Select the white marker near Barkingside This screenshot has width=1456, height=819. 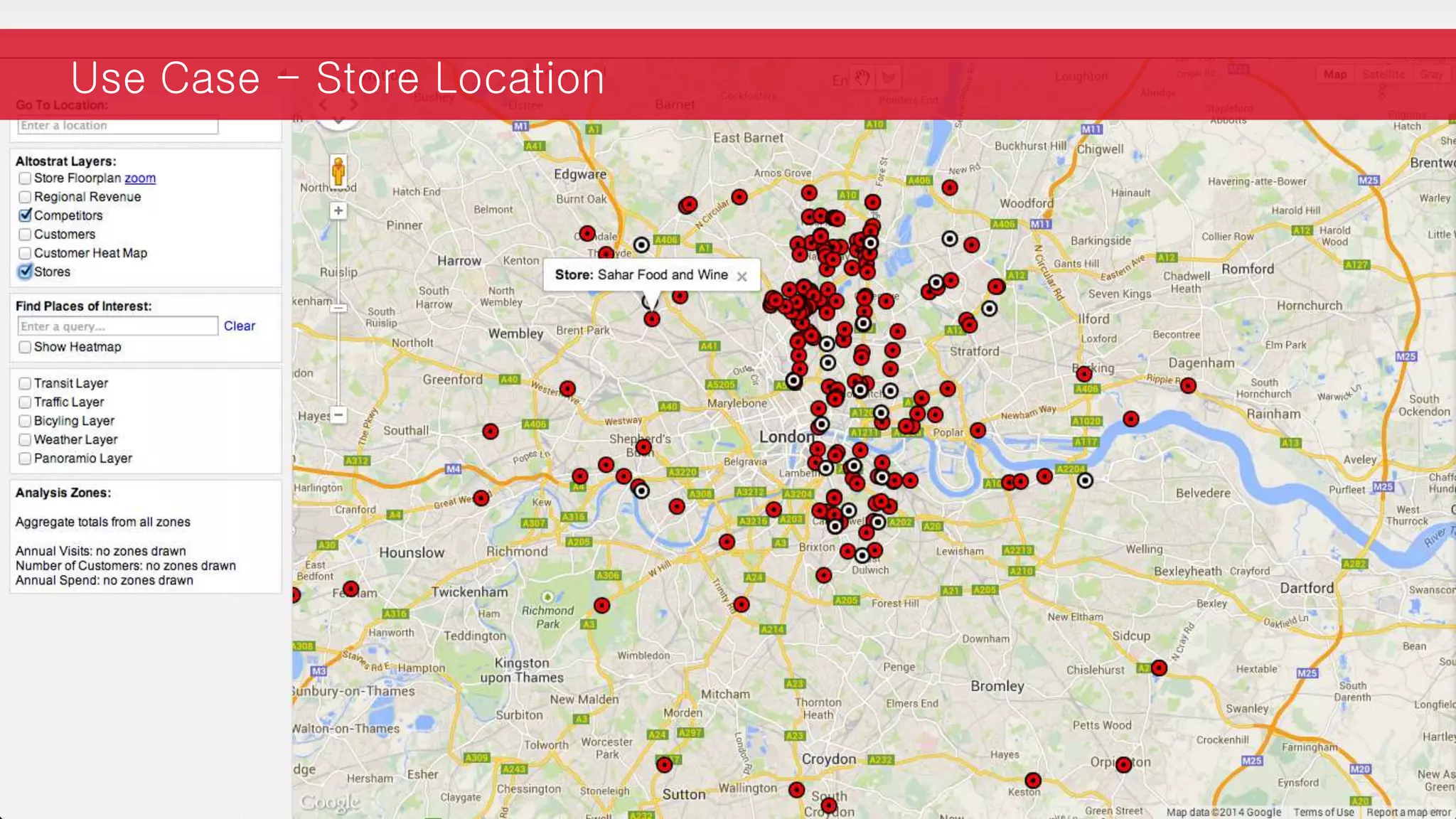tap(950, 239)
